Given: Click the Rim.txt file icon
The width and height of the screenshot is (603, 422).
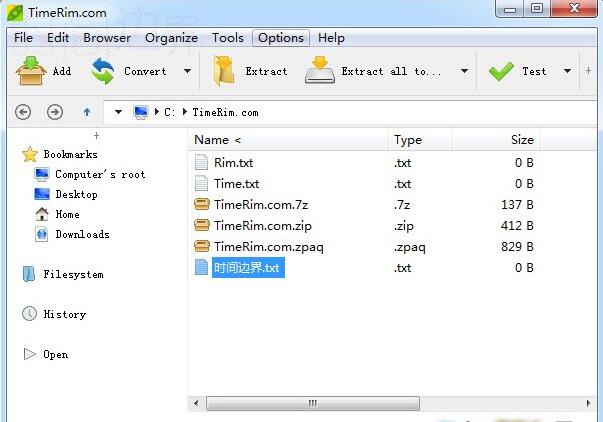Looking at the screenshot, I should coord(202,162).
